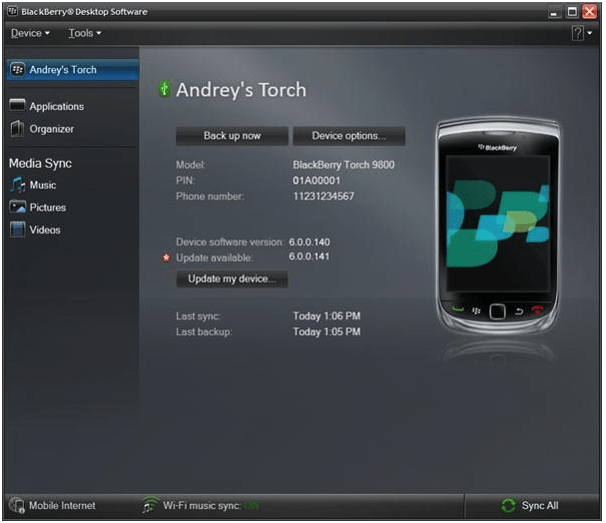The image size is (606, 523).
Task: Toggle Wi-Fi music sync status
Action: (x=251, y=506)
